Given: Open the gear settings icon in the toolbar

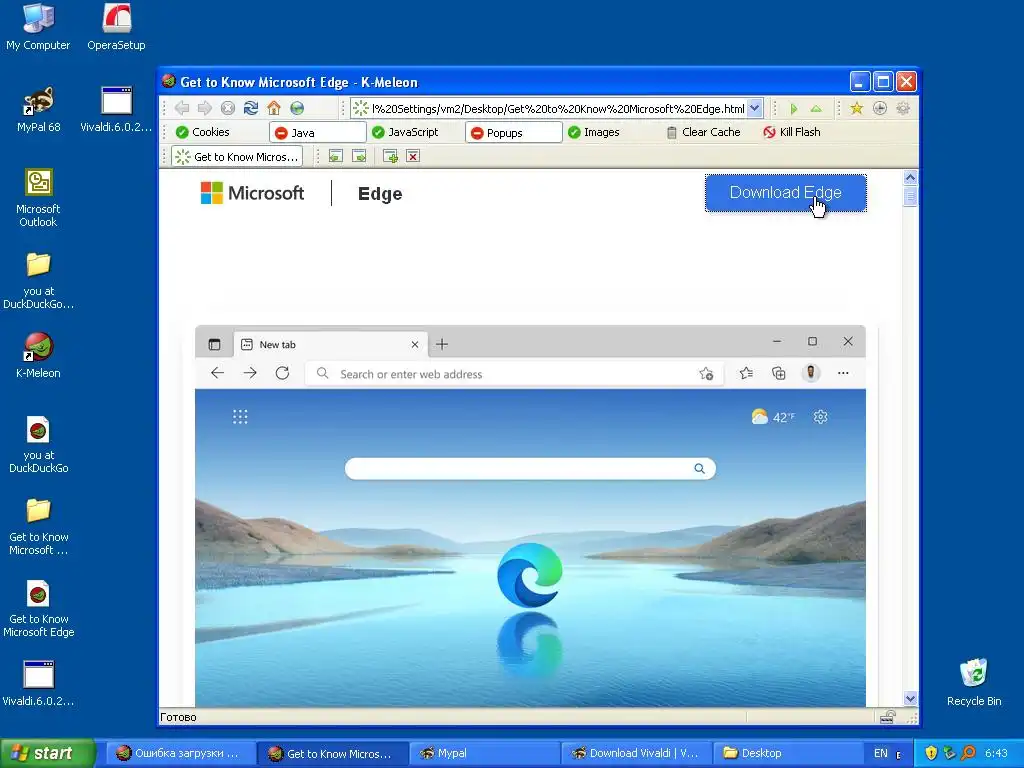Looking at the screenshot, I should click(x=903, y=108).
